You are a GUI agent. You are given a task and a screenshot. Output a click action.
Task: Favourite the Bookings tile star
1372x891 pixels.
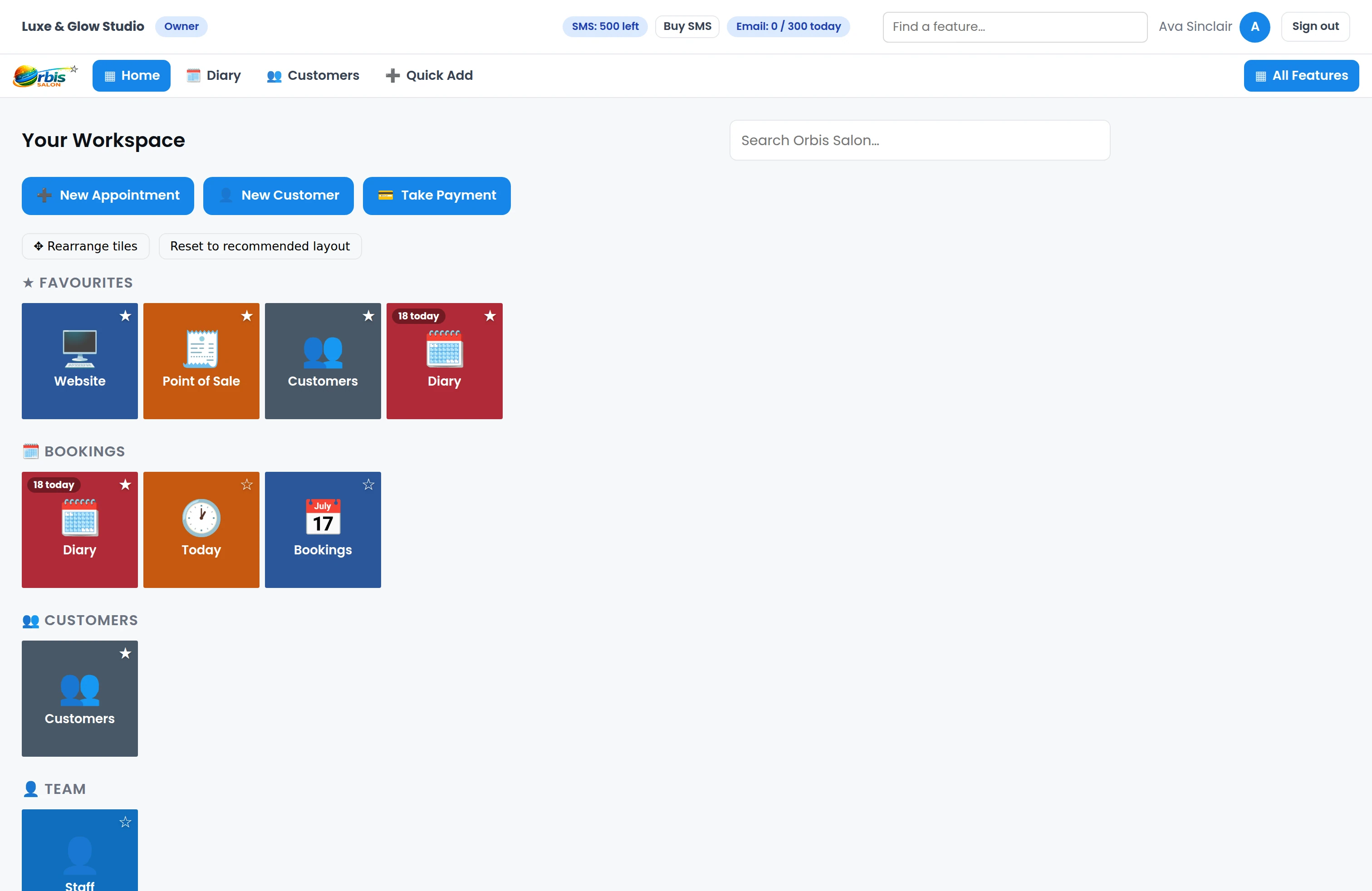[368, 485]
